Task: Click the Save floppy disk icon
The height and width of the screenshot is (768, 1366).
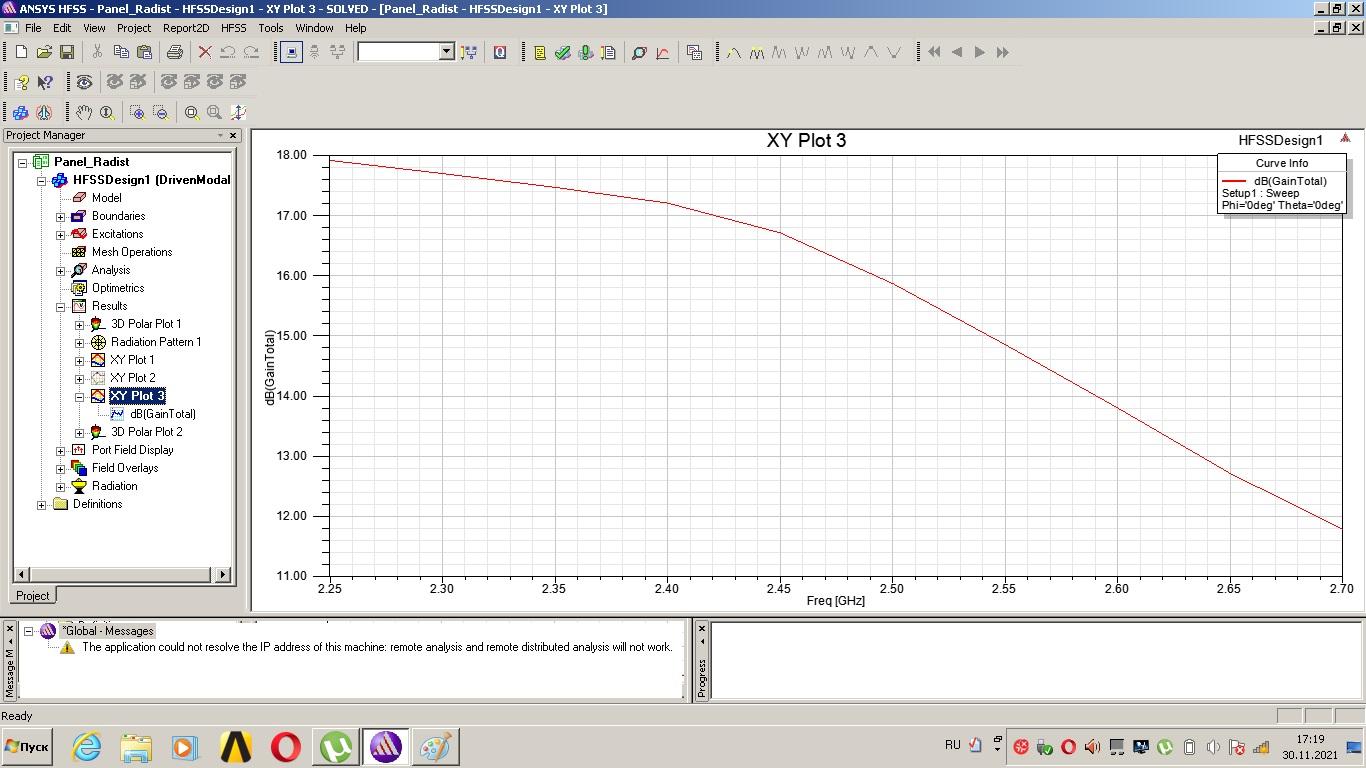Action: pos(67,52)
